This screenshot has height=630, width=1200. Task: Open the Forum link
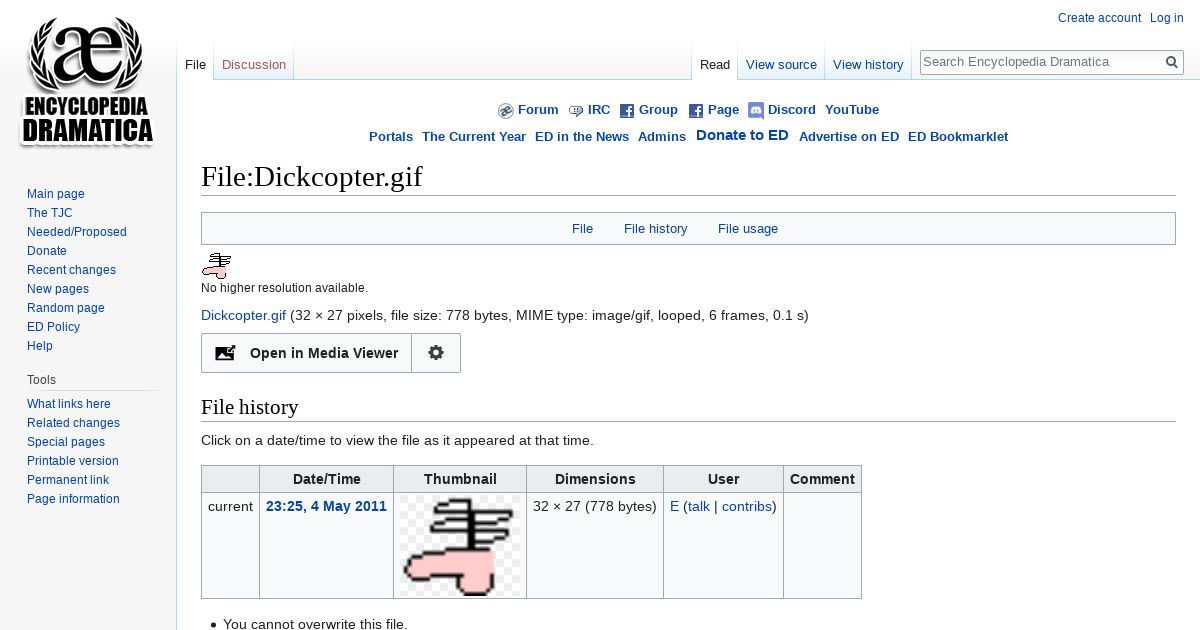tap(538, 110)
